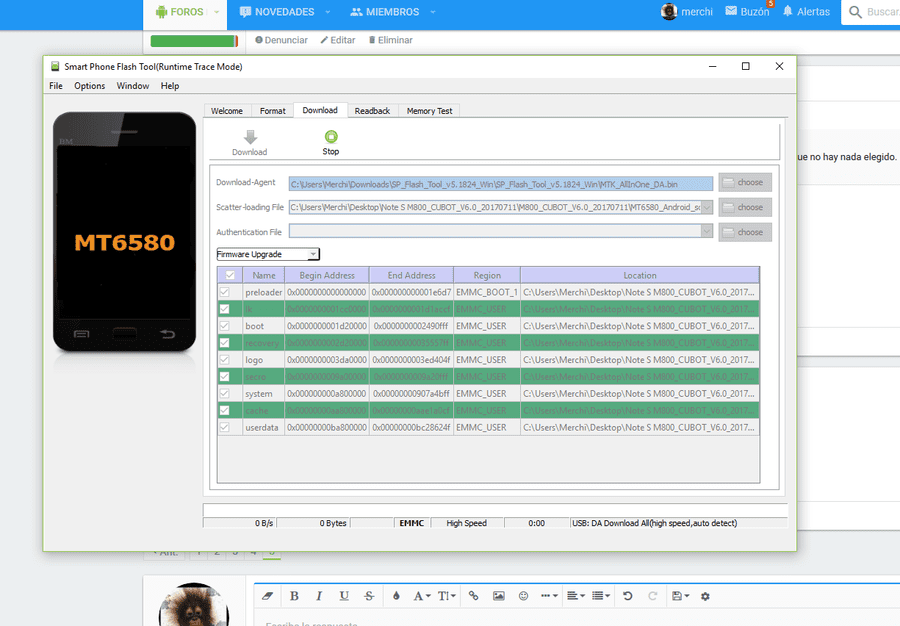Screen dimensions: 900x626
Task: Open the list dropdown in editor
Action: click(x=601, y=596)
